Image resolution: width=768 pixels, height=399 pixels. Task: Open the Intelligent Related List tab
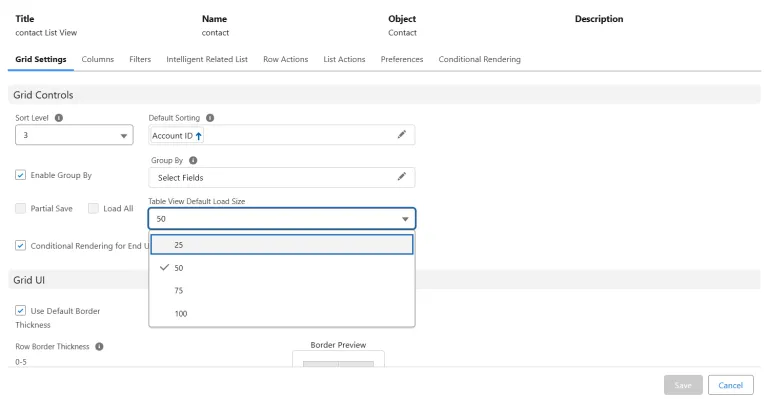tap(207, 59)
